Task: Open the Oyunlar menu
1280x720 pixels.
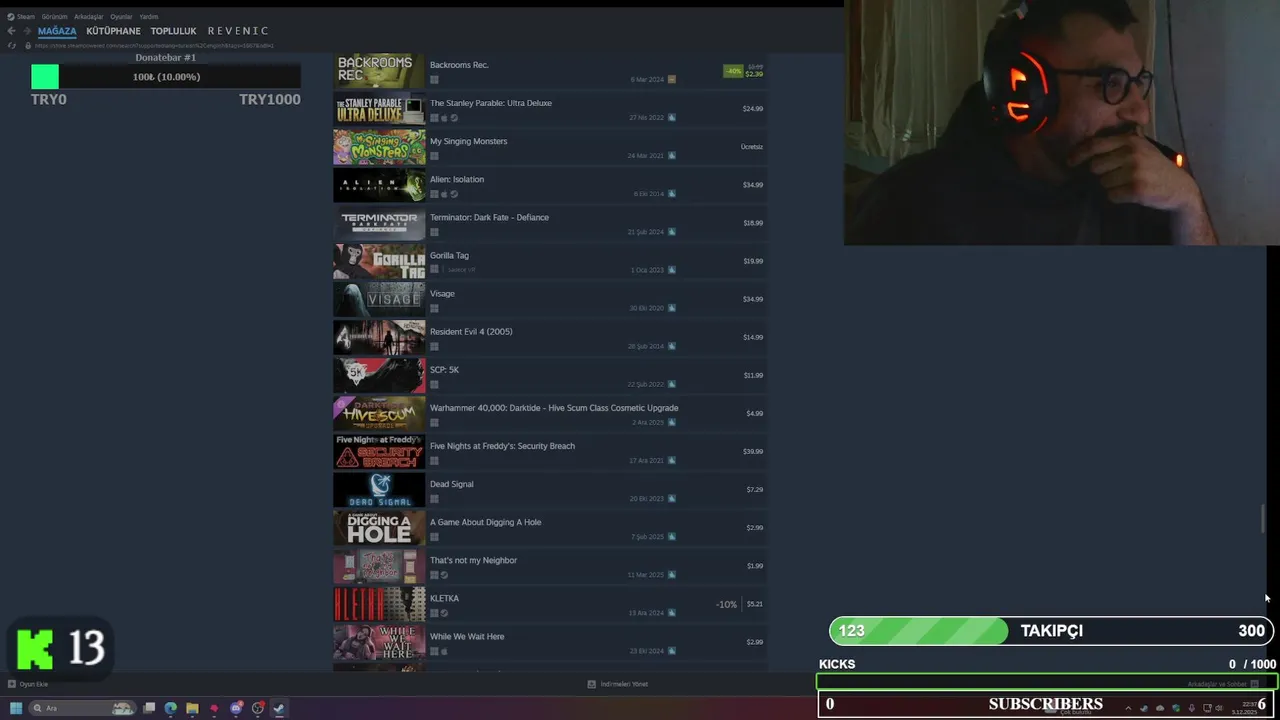Action: click(x=121, y=16)
